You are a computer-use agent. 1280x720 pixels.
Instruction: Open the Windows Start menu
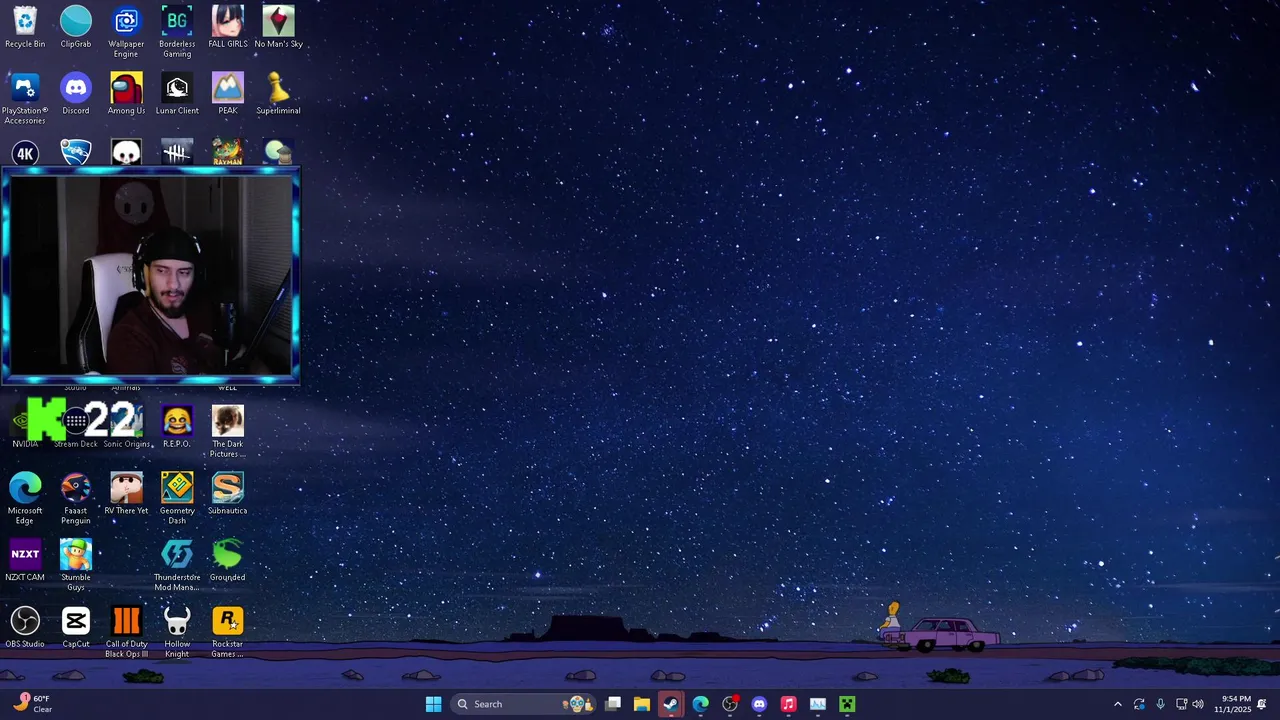[433, 704]
